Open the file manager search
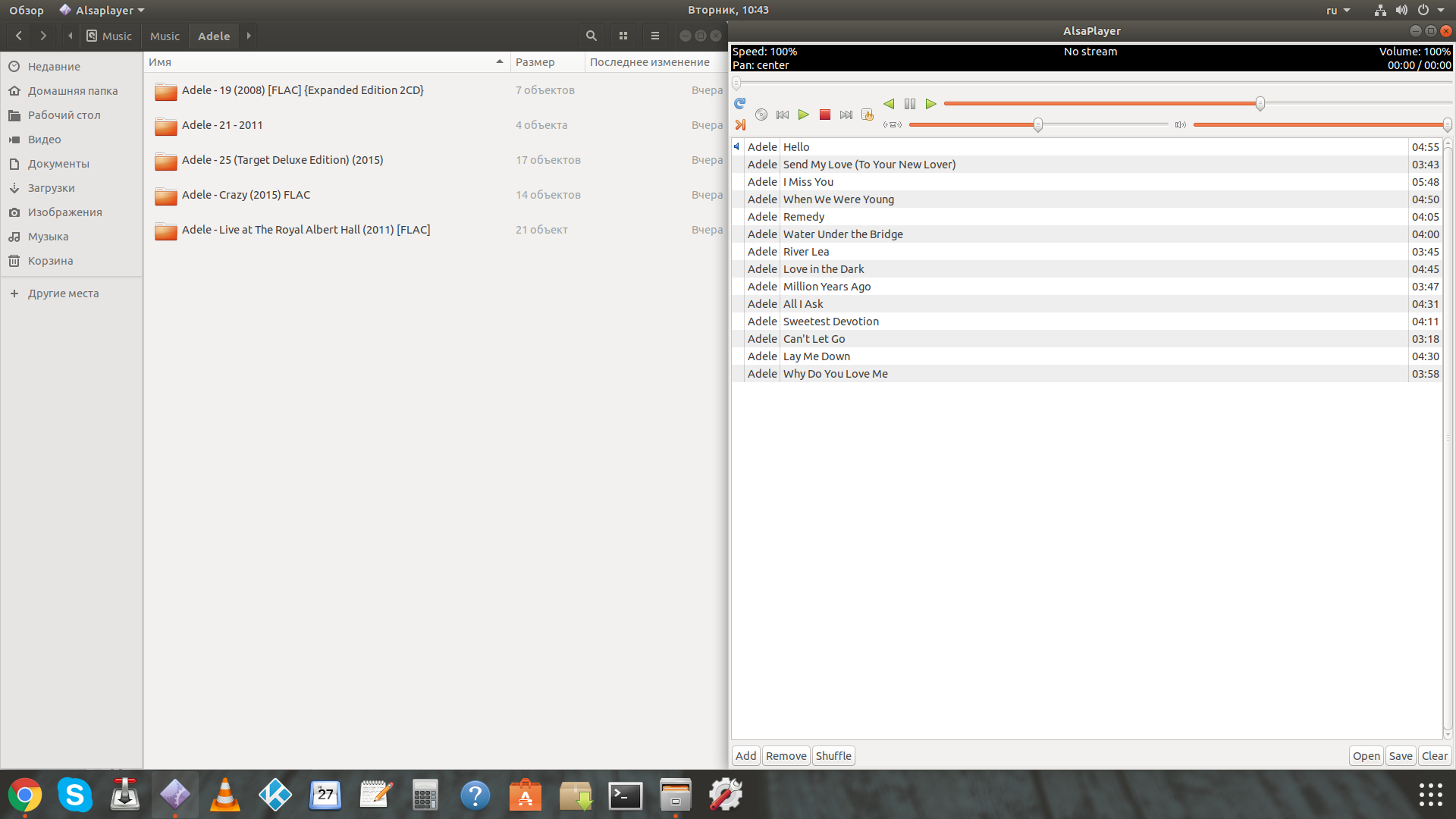Image resolution: width=1456 pixels, height=819 pixels. click(x=591, y=36)
